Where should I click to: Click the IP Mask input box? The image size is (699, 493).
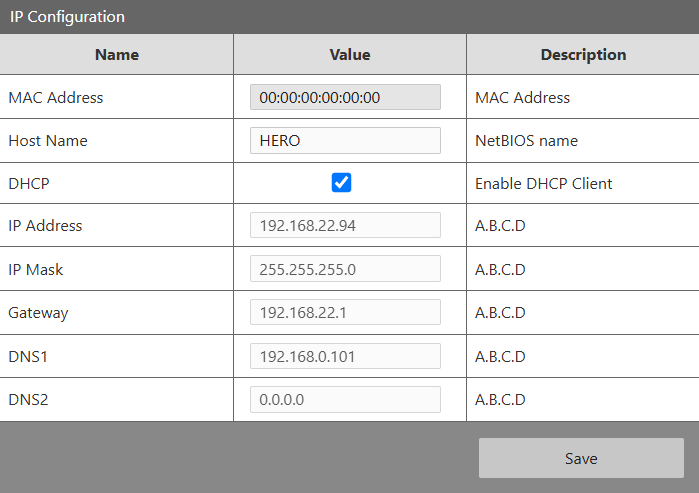point(345,269)
